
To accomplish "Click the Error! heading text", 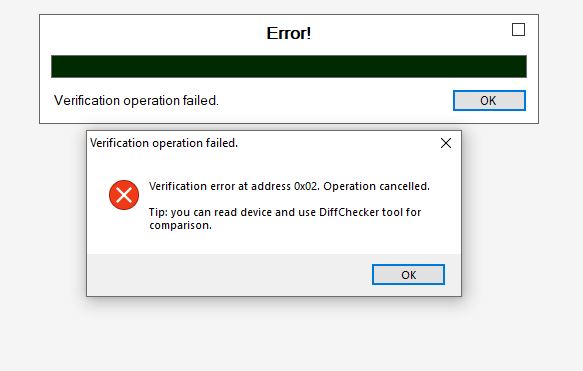I will click(x=289, y=33).
